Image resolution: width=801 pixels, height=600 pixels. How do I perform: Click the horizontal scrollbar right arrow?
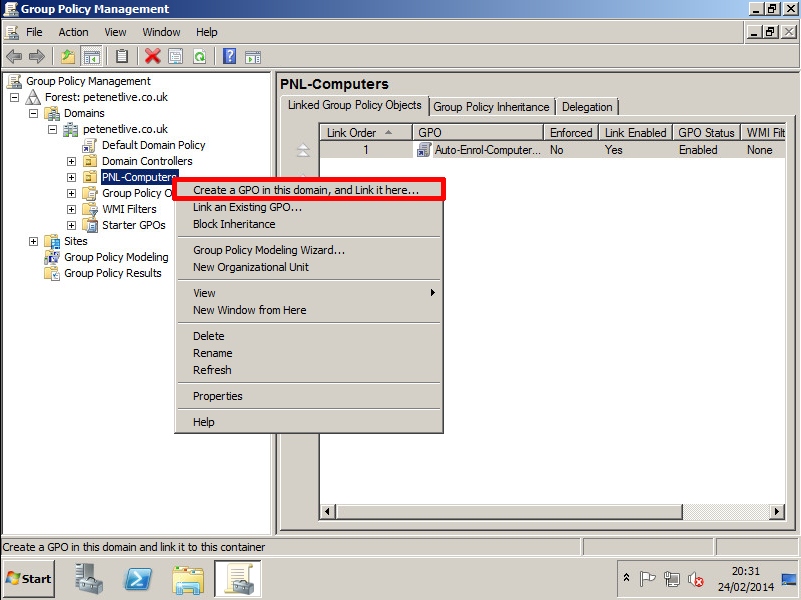pyautogui.click(x=777, y=511)
